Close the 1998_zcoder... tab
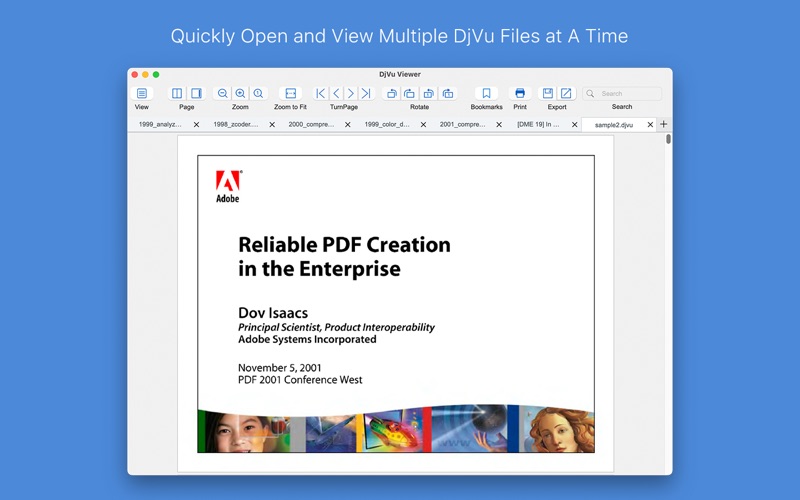Screen dimensions: 800x500 tap(272, 124)
